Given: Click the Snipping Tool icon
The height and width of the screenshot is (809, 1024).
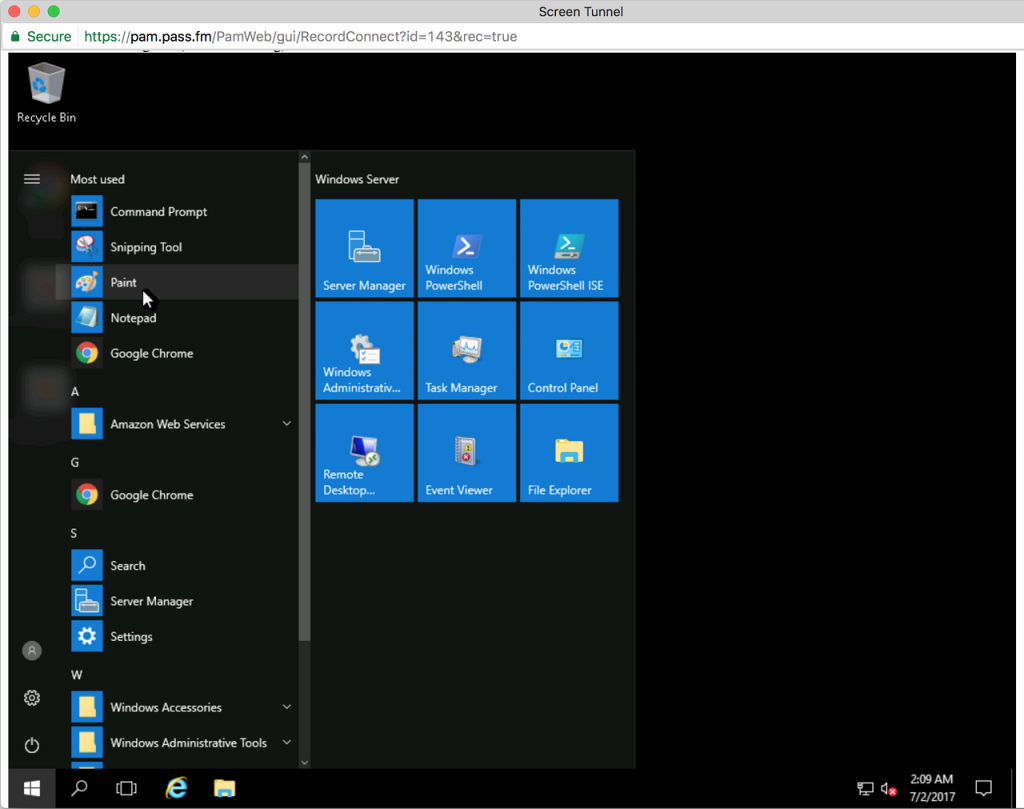Looking at the screenshot, I should pos(87,247).
